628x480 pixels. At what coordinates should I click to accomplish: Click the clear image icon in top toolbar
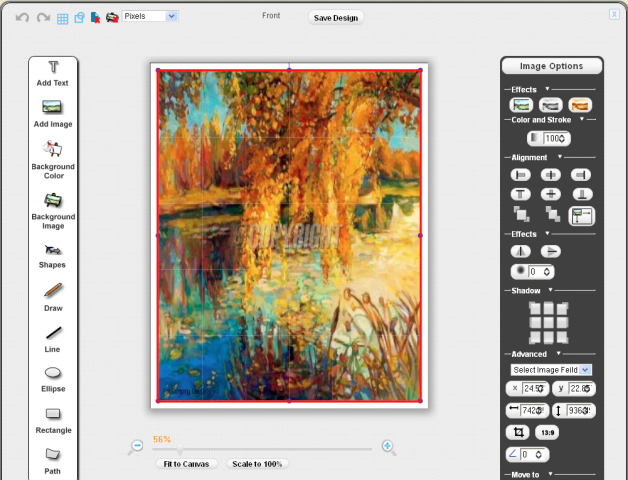pos(112,18)
